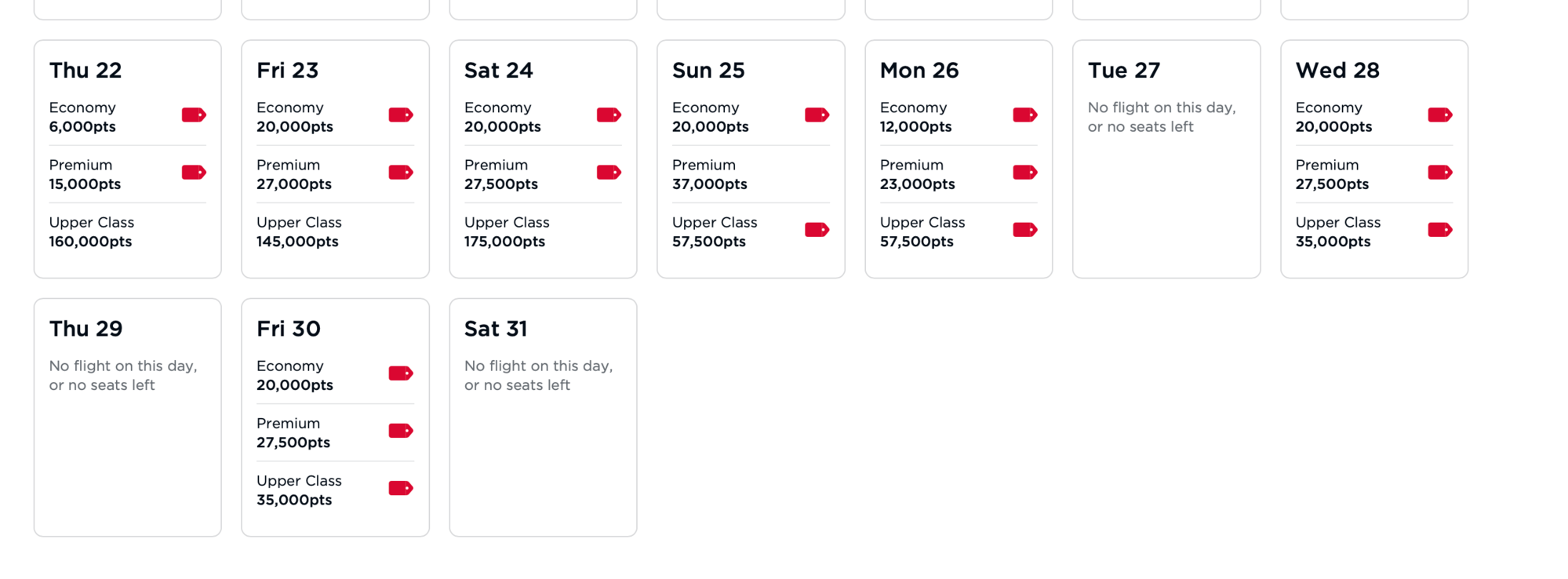Select Wed 28 Economy 20,000pts fare
Viewport: 1568px width, 579px height.
[1333, 117]
